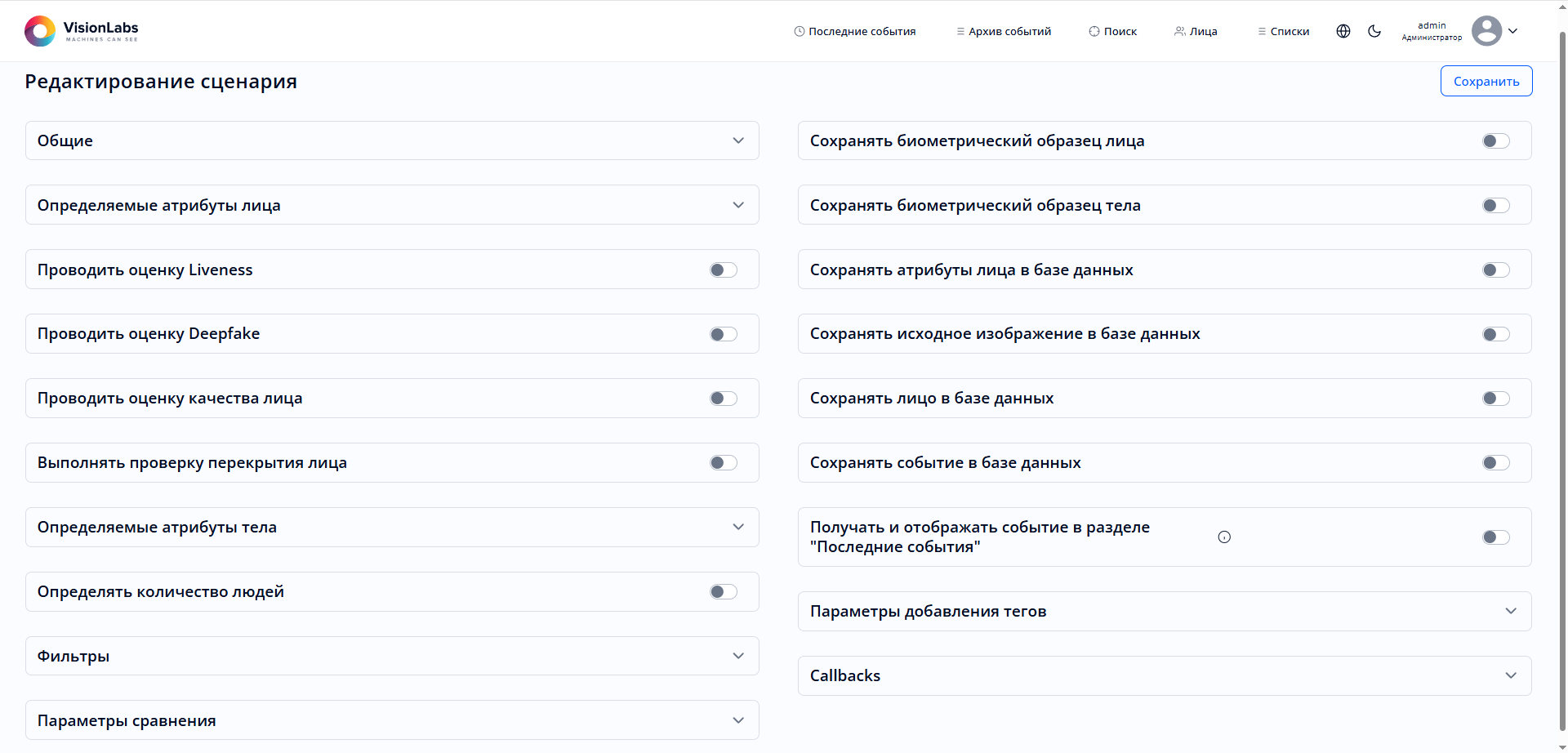Toggle "Сохранять событие в базе данных"
The width and height of the screenshot is (1568, 753).
pyautogui.click(x=1495, y=463)
